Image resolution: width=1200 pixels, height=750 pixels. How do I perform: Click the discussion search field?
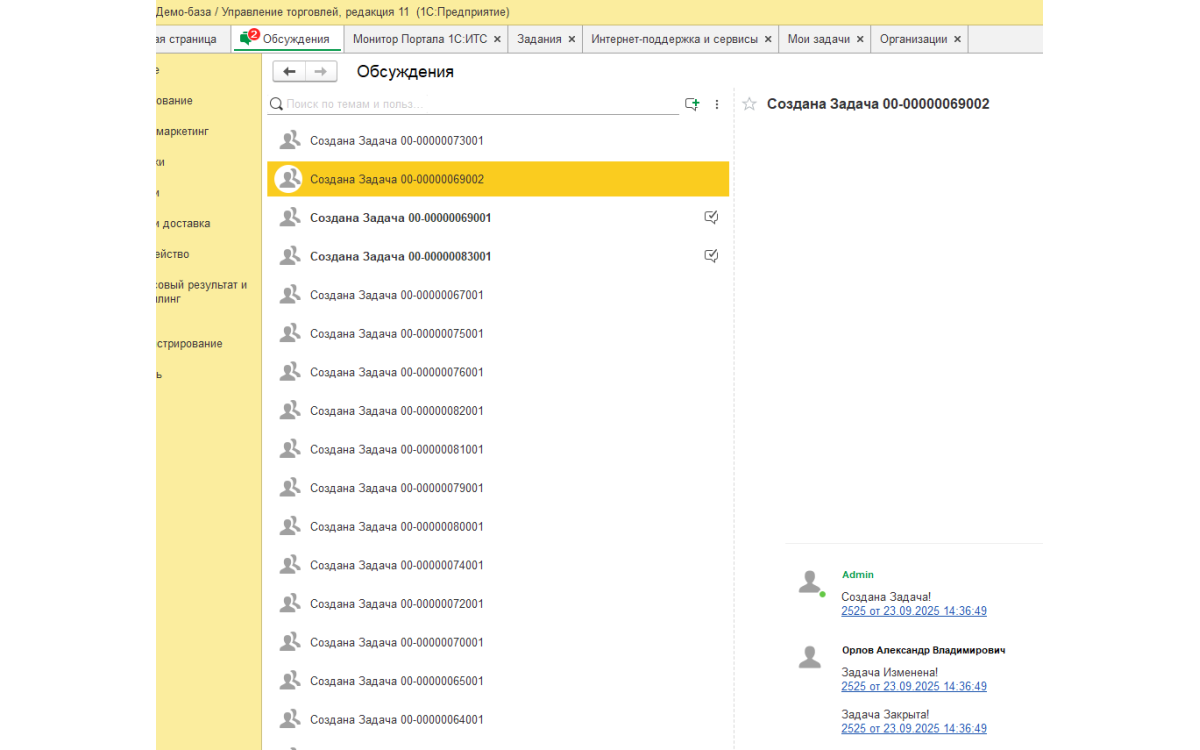point(480,104)
